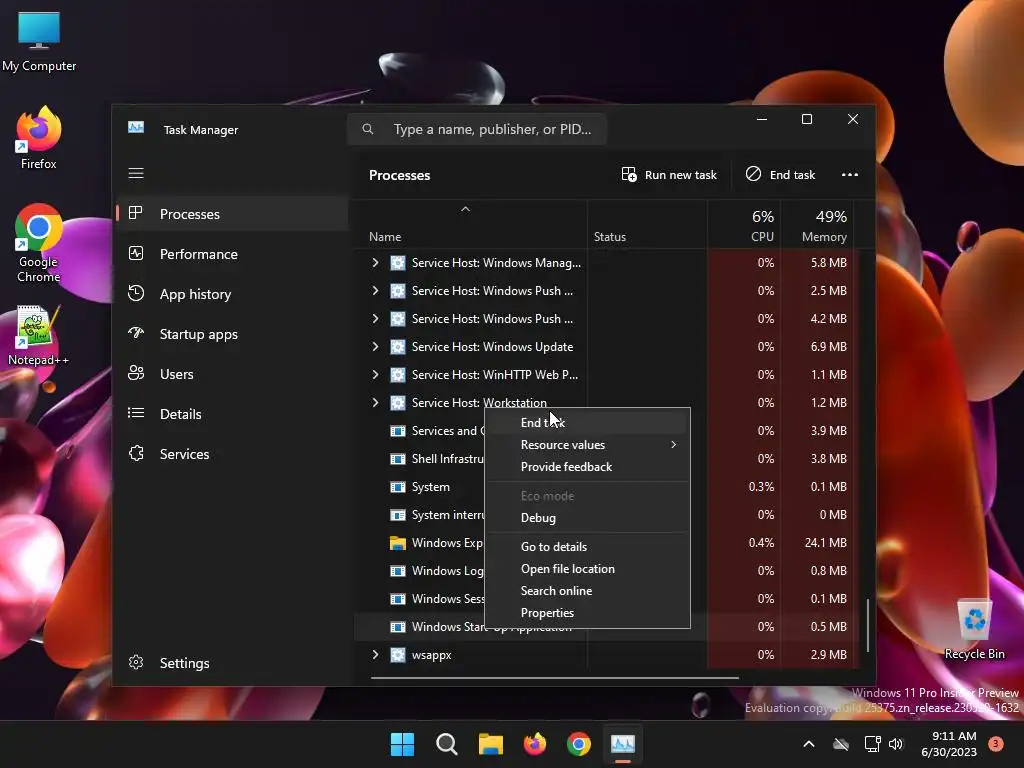Image resolution: width=1024 pixels, height=768 pixels.
Task: Open Startup apps via its gauge icon
Action: [136, 333]
